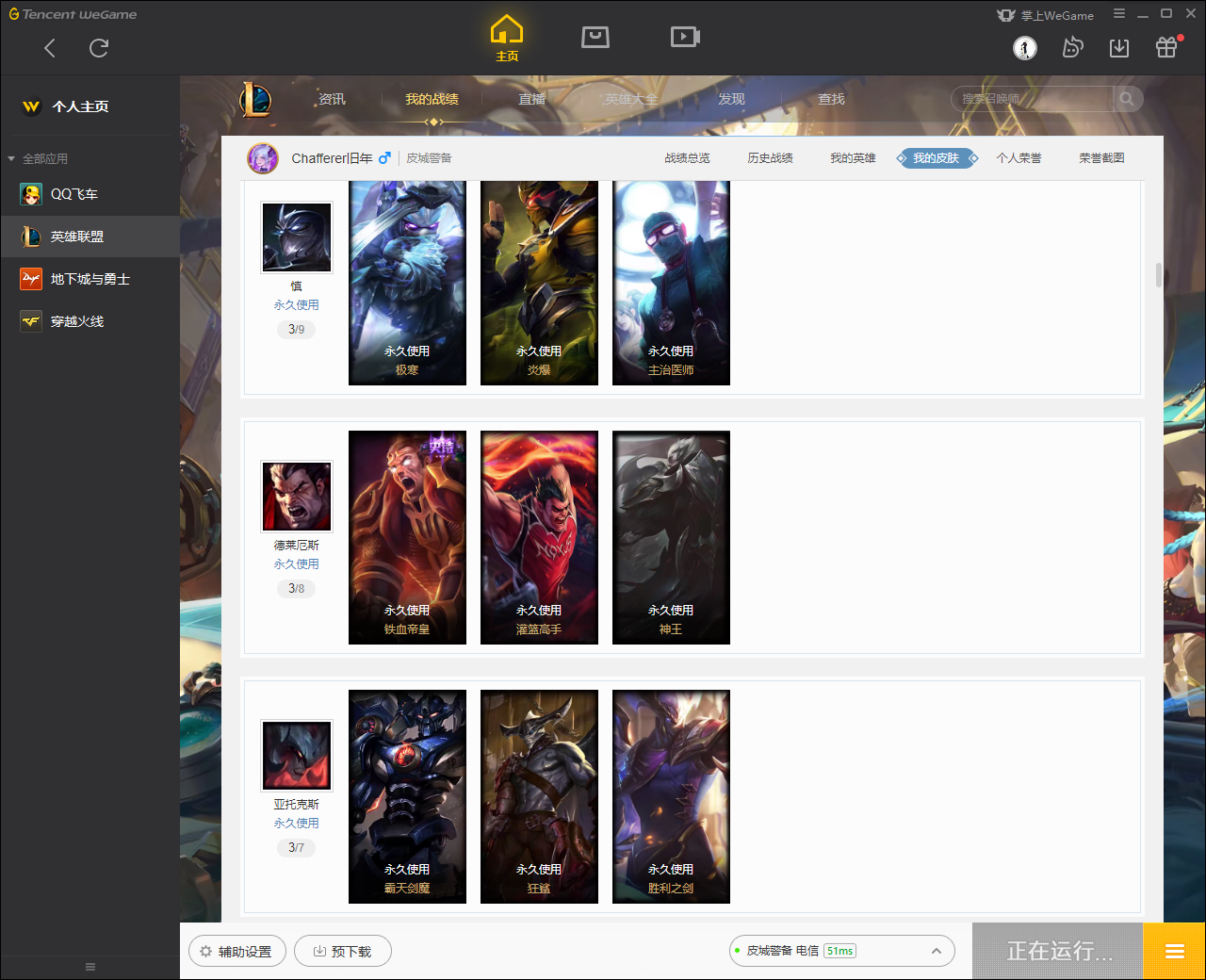Click the 亚托克斯 champion portrait
Screen dimensions: 1206x980
pyautogui.click(x=297, y=755)
